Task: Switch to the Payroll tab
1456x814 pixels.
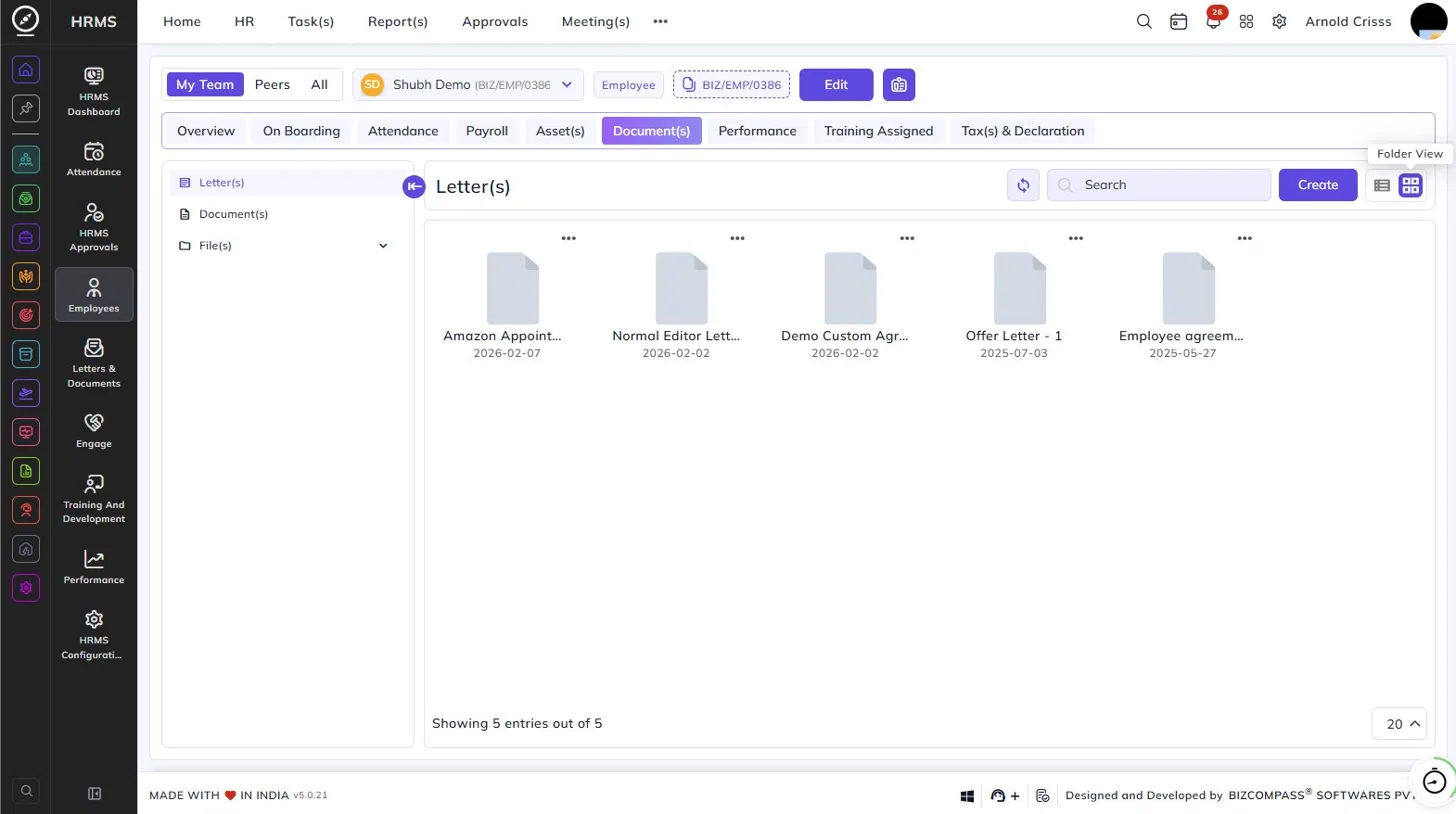Action: pyautogui.click(x=487, y=131)
